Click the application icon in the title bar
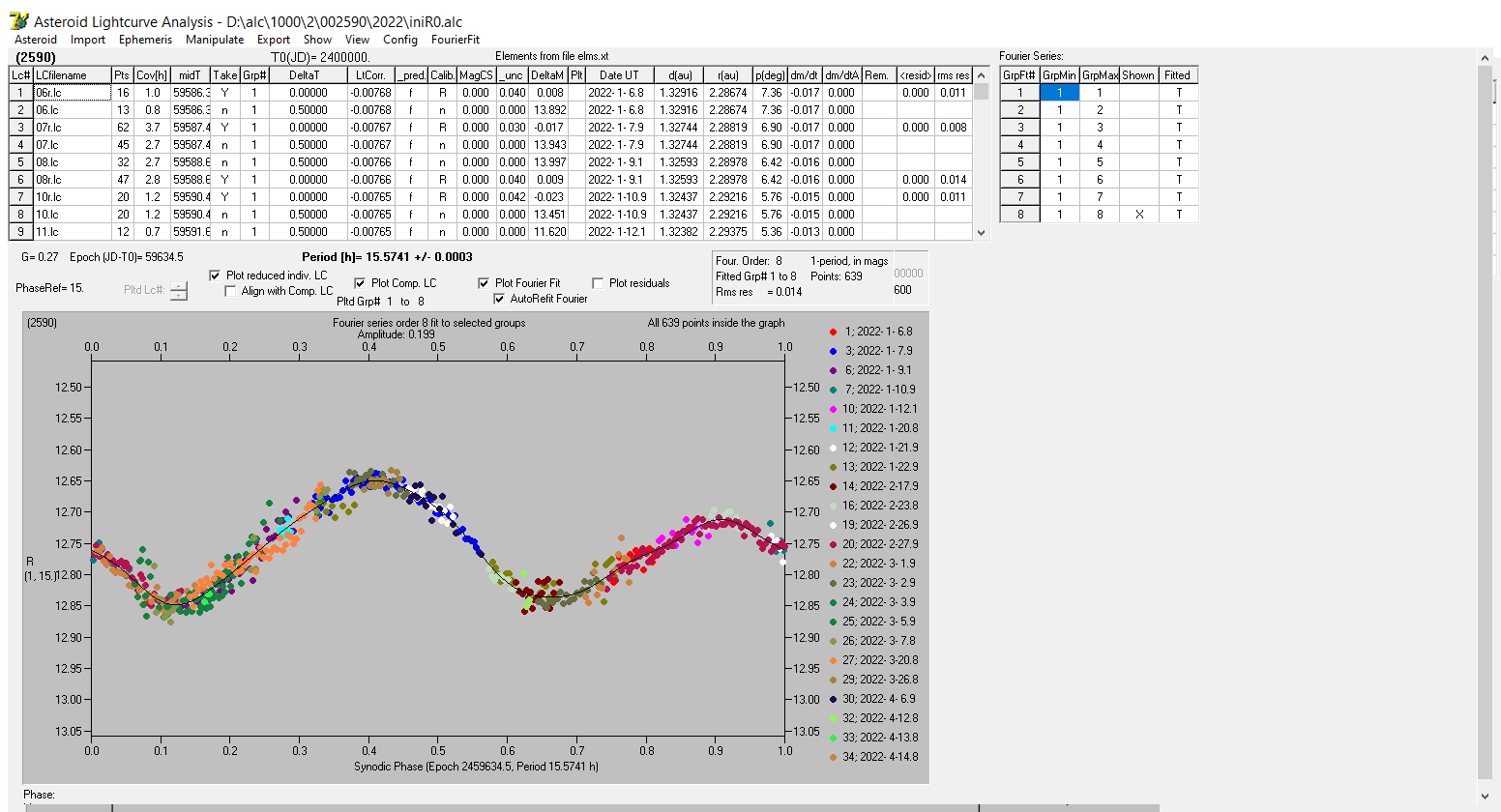 18,21
